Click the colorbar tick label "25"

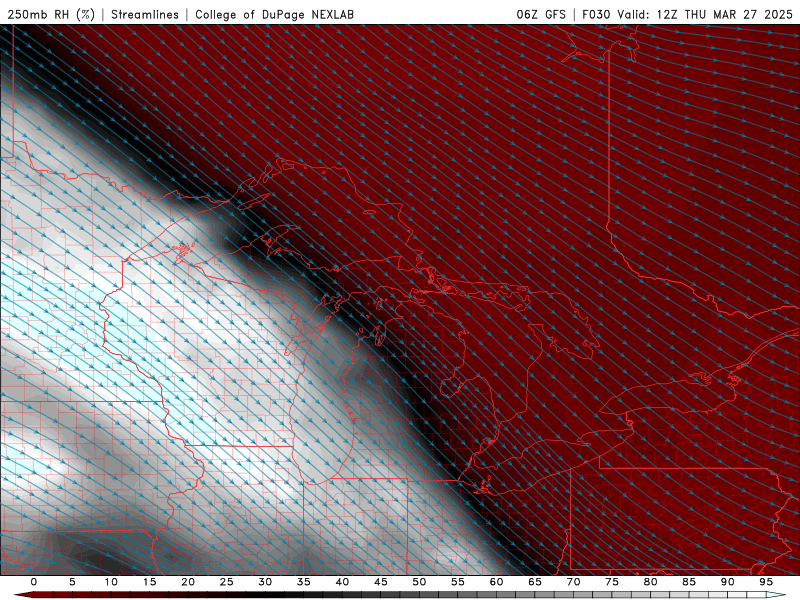(227, 582)
